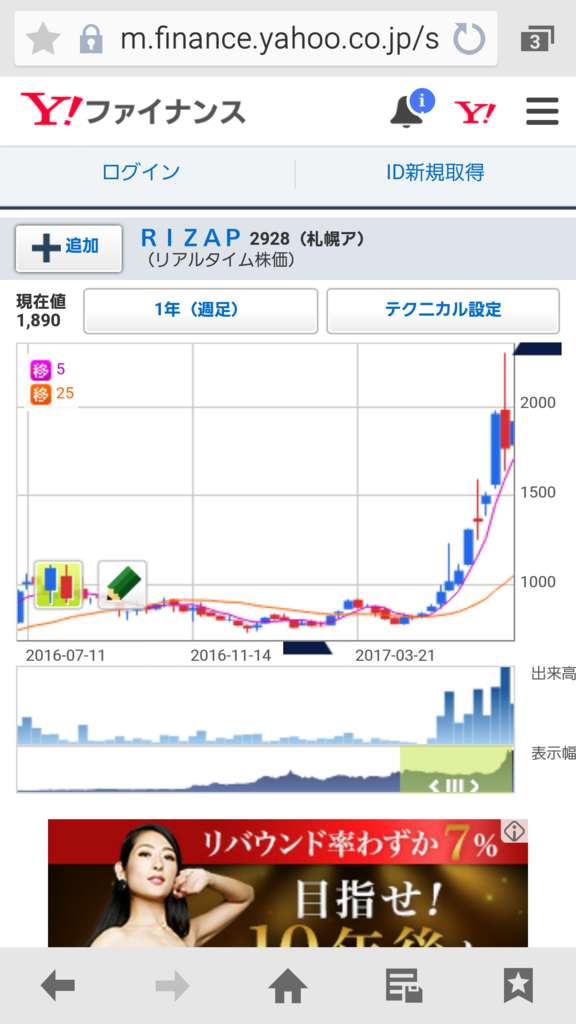
Task: Click the 表示幅 label
Action: tap(553, 753)
